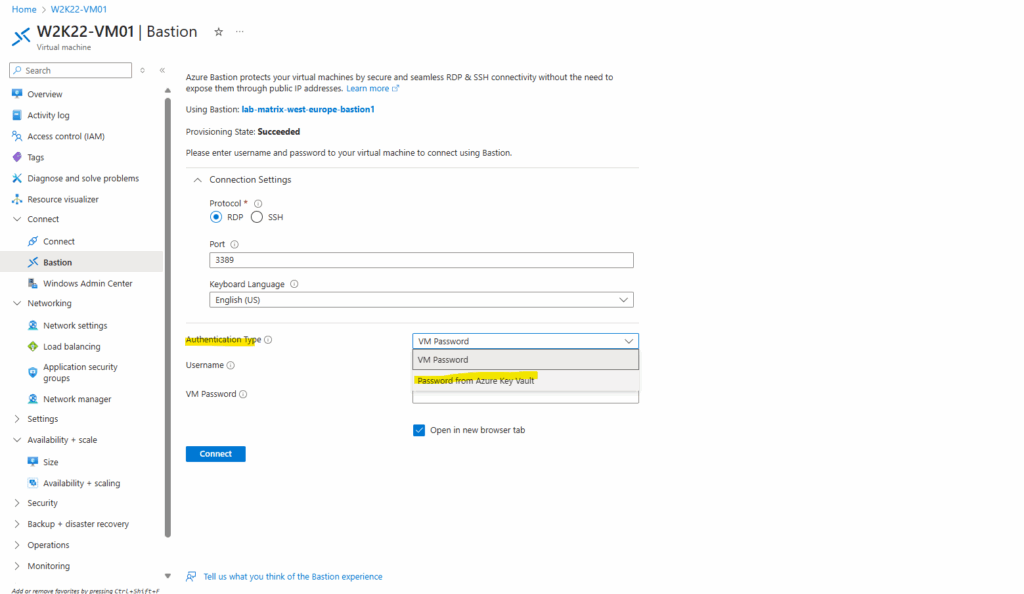Open the Learn more link
The width and height of the screenshot is (1024, 594).
point(372,89)
